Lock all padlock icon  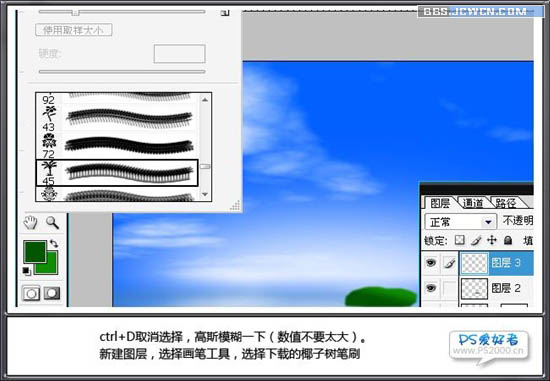point(508,240)
